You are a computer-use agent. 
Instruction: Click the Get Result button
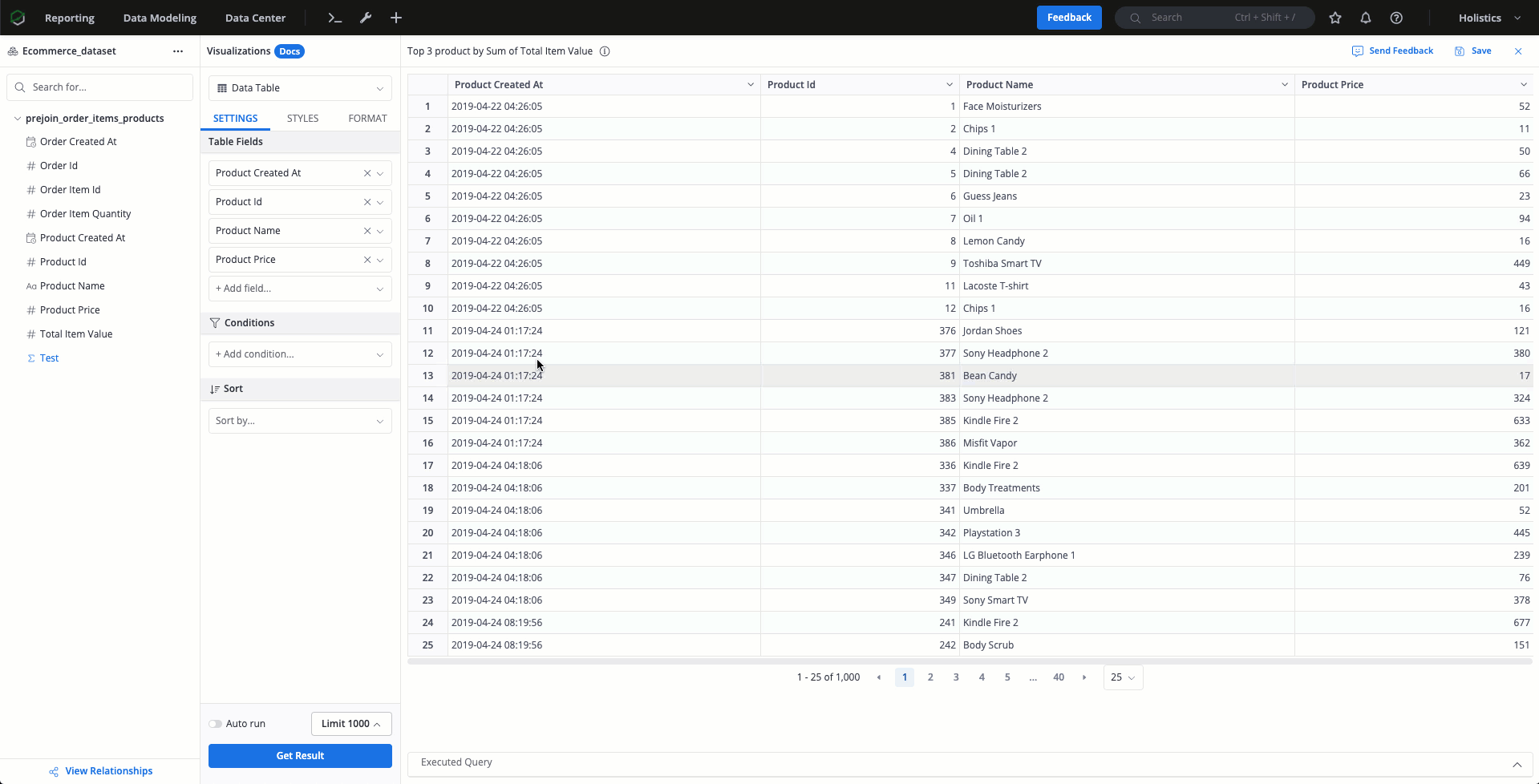pos(300,756)
